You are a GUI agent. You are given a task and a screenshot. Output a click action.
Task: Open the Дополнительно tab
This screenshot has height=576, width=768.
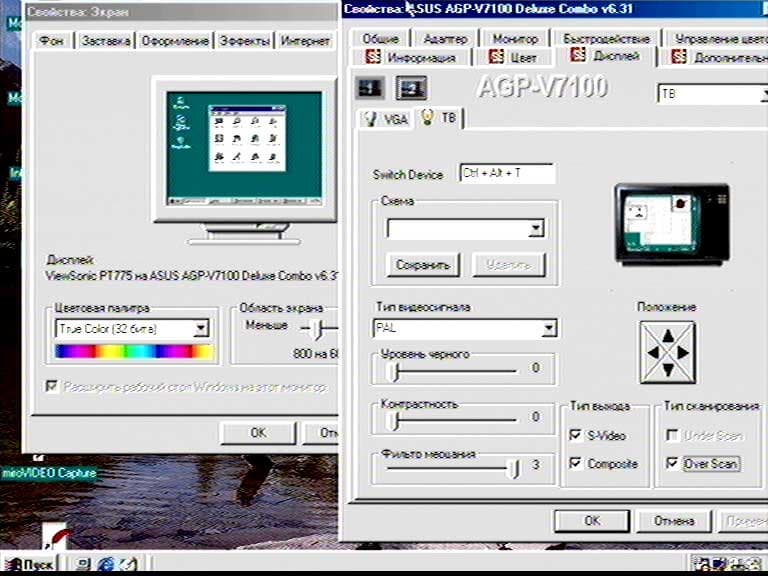click(x=715, y=57)
